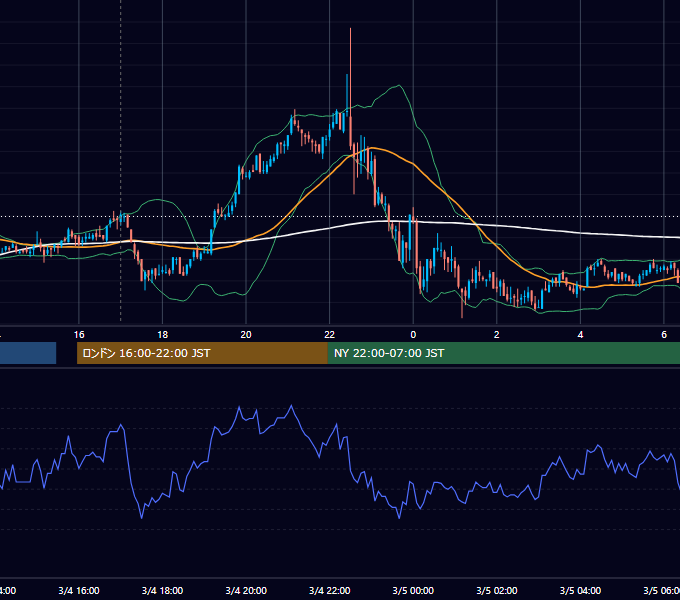Image resolution: width=680 pixels, height=600 pixels.
Task: Click the time axis label 4
Action: click(x=580, y=335)
